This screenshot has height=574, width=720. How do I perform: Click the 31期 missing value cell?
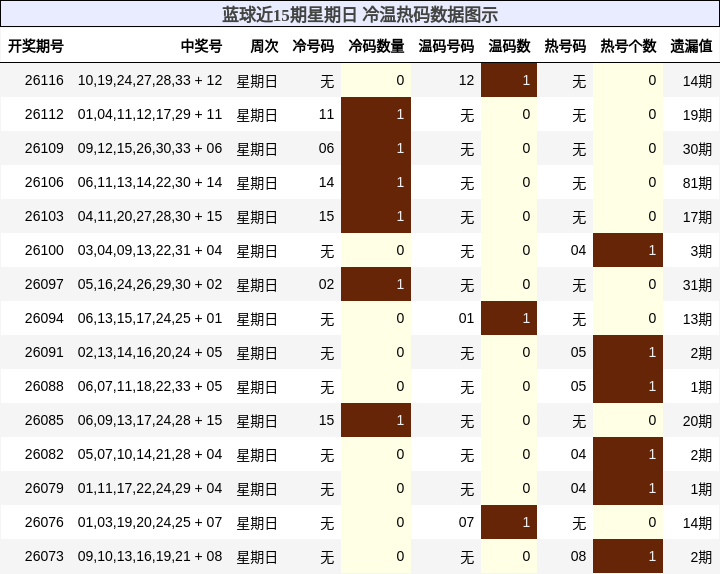pos(697,285)
